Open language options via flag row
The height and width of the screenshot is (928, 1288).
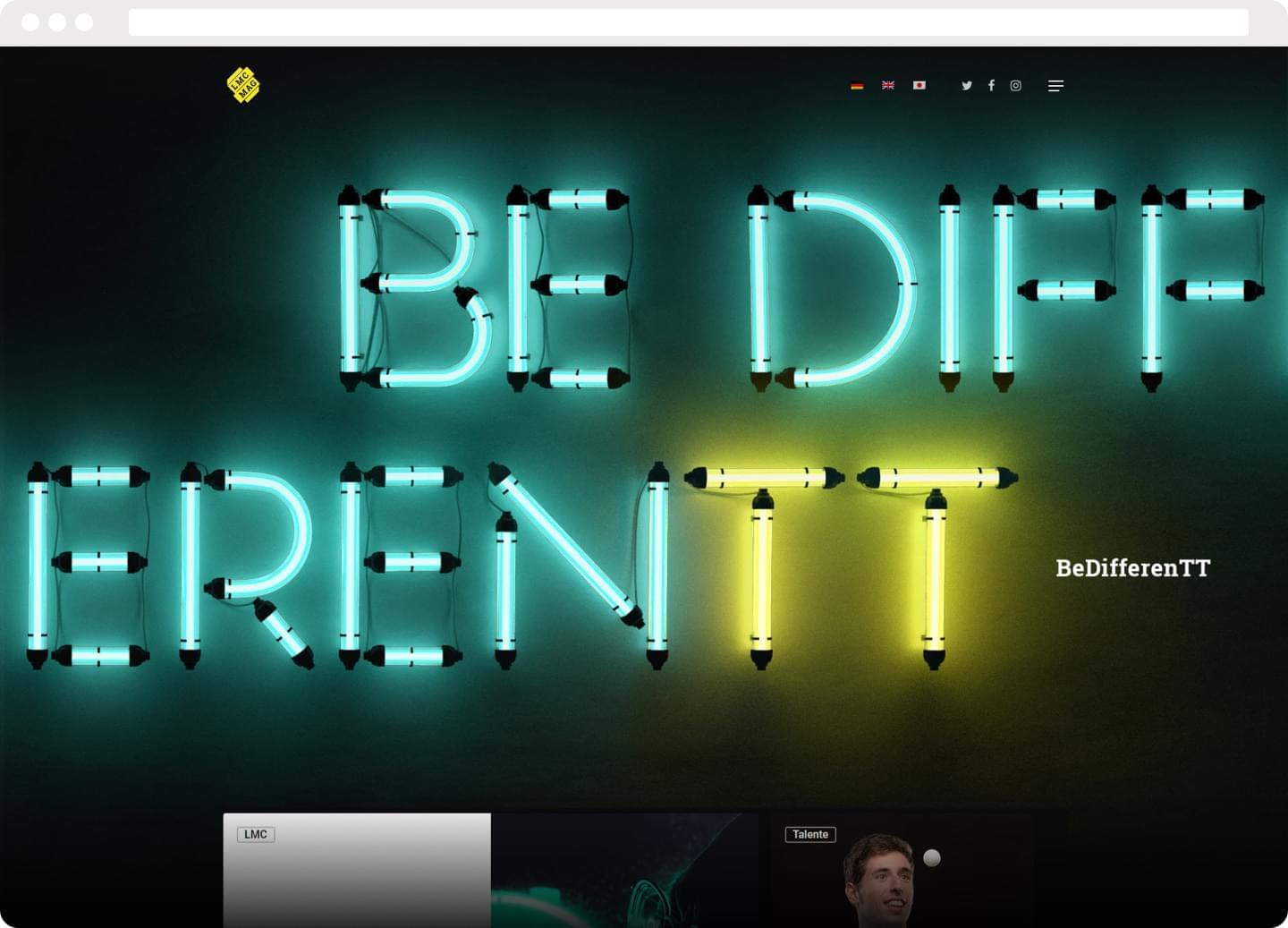pyautogui.click(x=888, y=85)
